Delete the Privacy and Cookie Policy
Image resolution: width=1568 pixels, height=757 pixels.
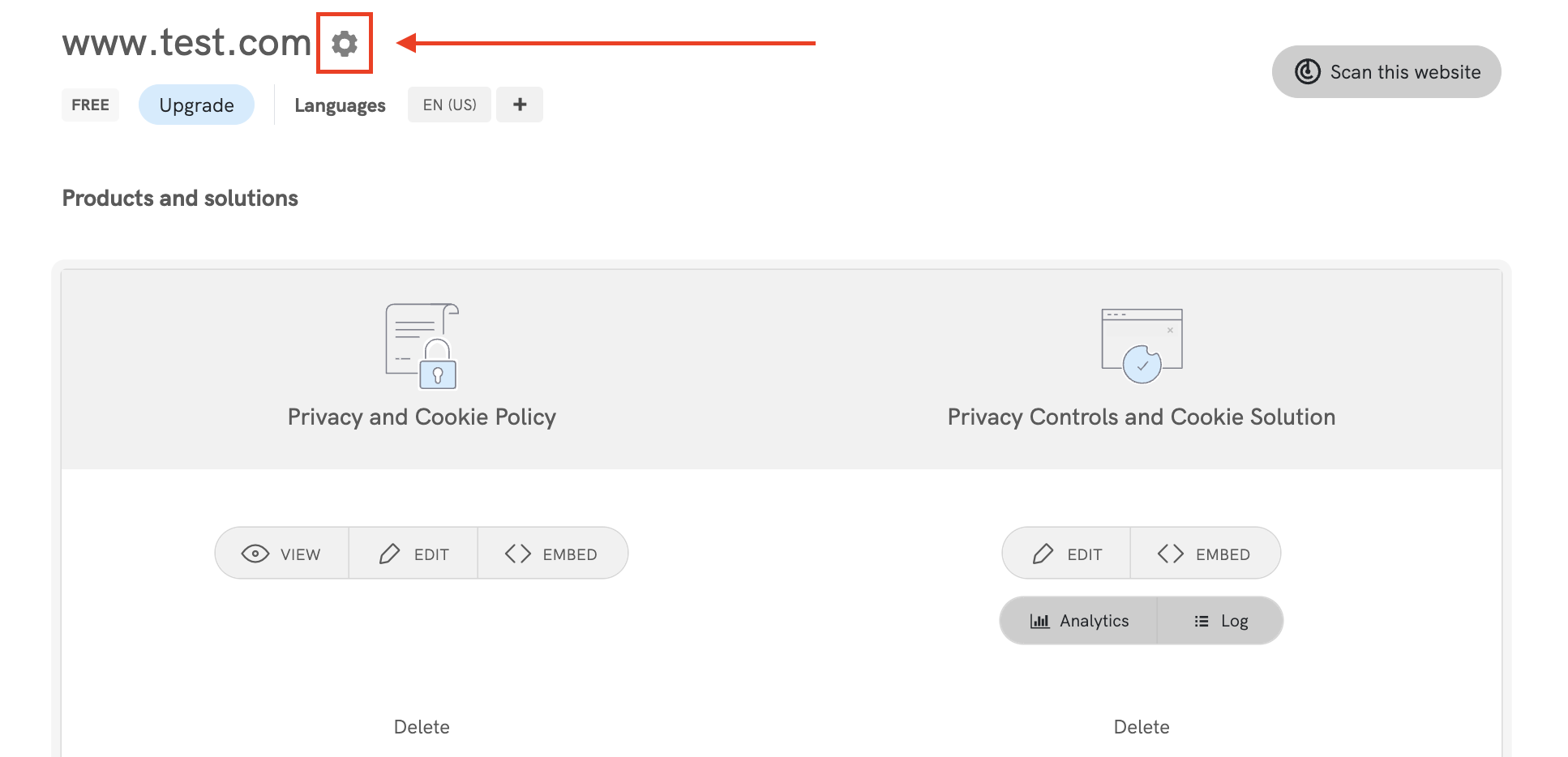click(x=422, y=727)
